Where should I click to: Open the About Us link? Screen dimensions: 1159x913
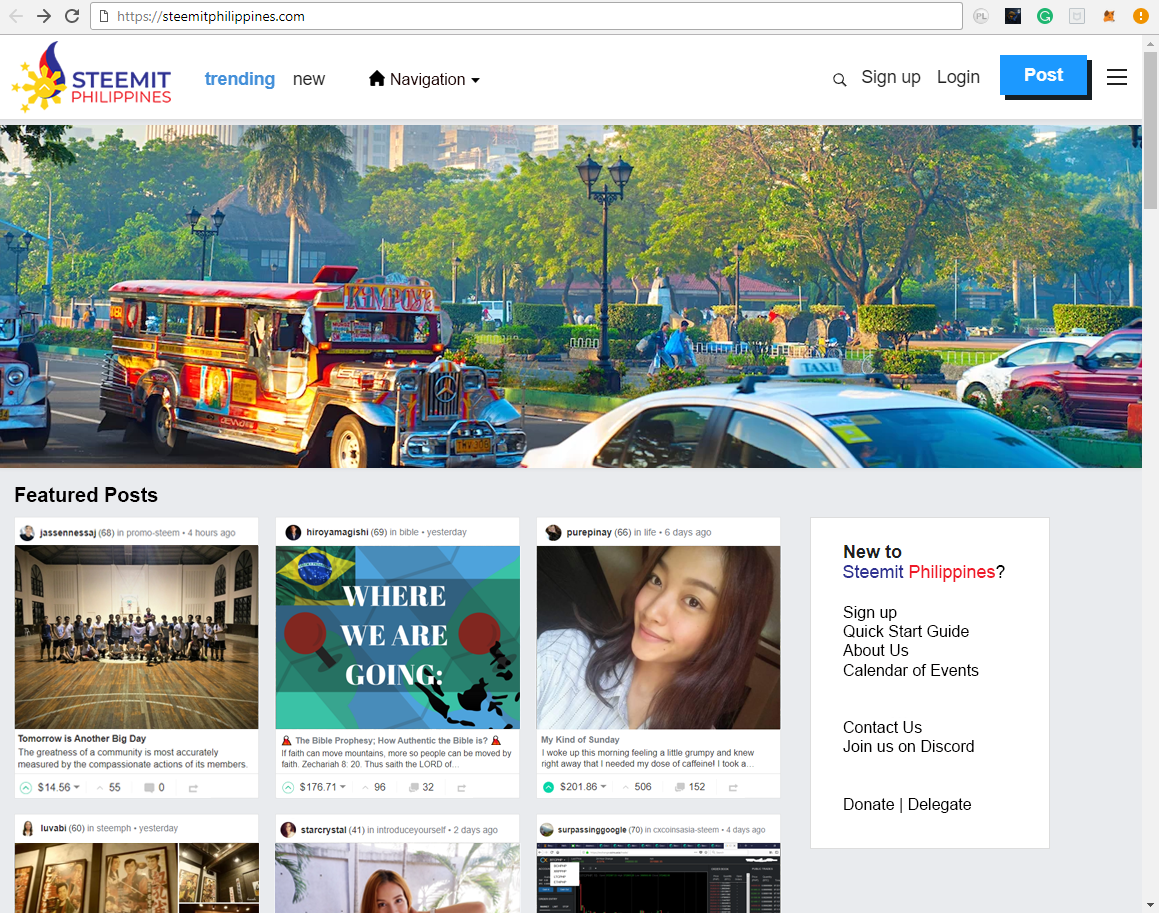click(x=875, y=651)
